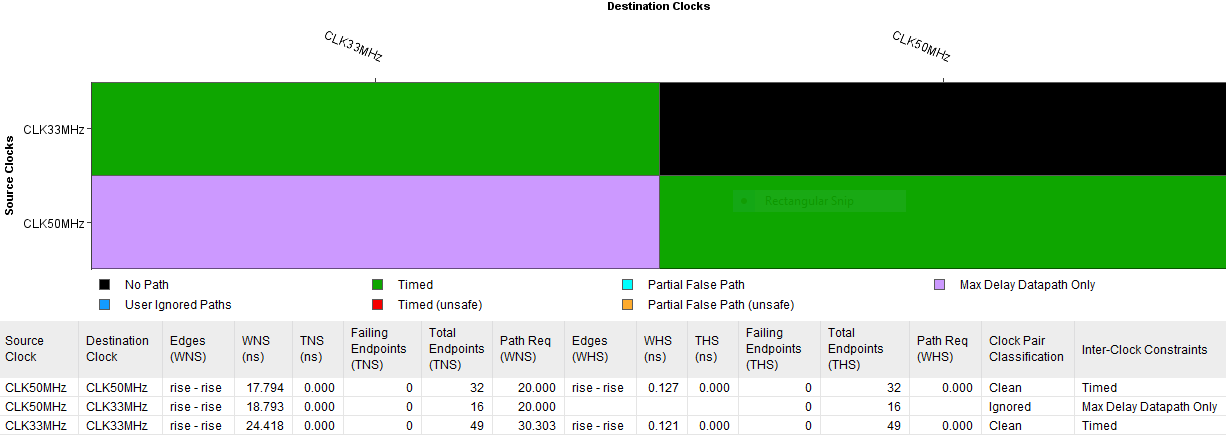Screen dimensions: 1226x440
Task: Click the Source Clock column header
Action: (39, 349)
